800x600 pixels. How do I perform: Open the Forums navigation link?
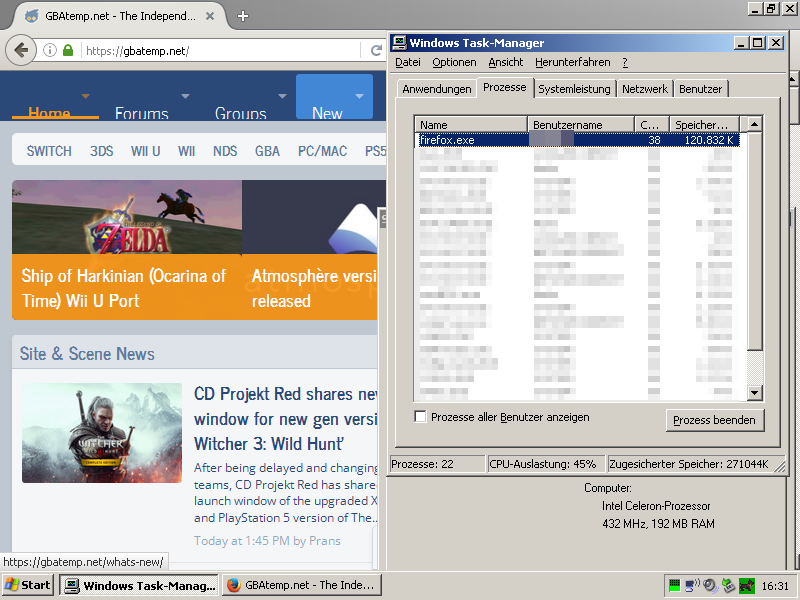pos(141,113)
